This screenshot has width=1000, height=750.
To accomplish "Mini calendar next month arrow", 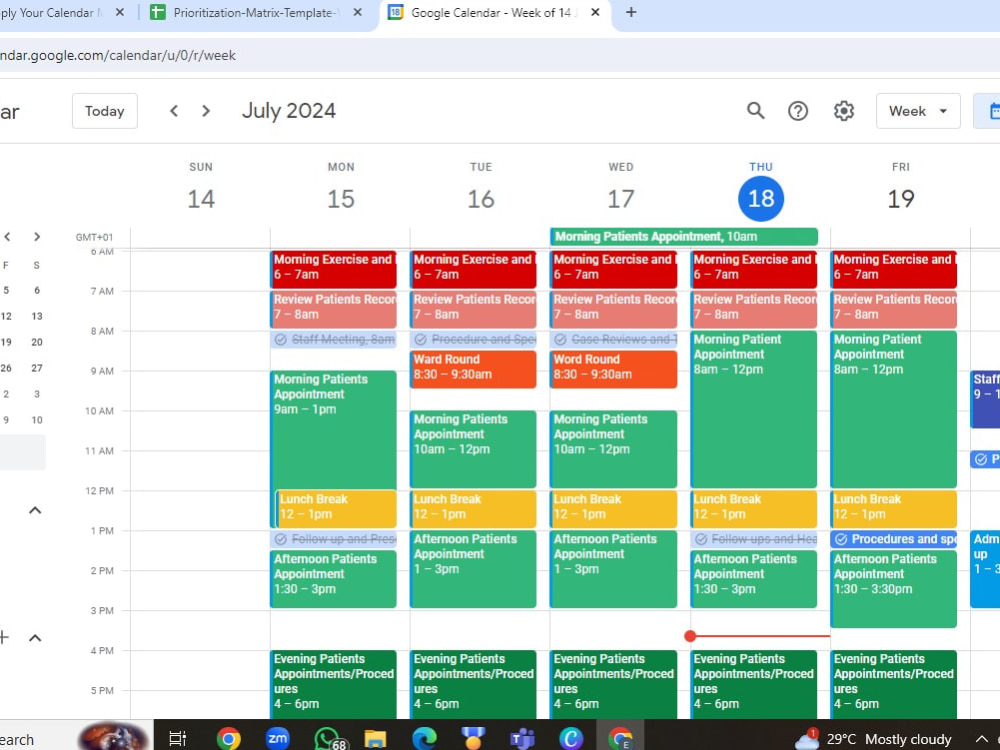I will click(x=37, y=237).
